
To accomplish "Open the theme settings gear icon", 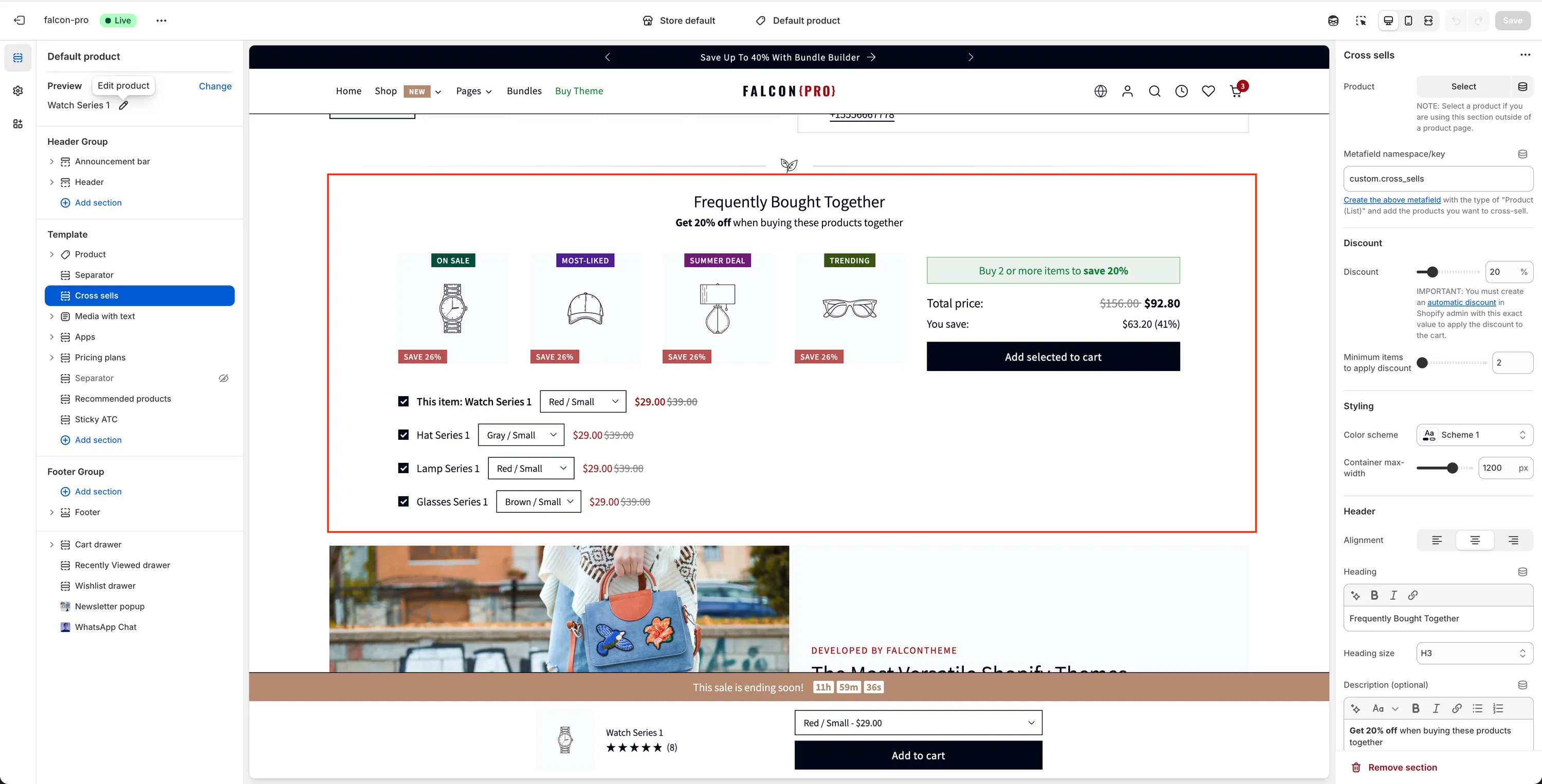I will pos(18,90).
